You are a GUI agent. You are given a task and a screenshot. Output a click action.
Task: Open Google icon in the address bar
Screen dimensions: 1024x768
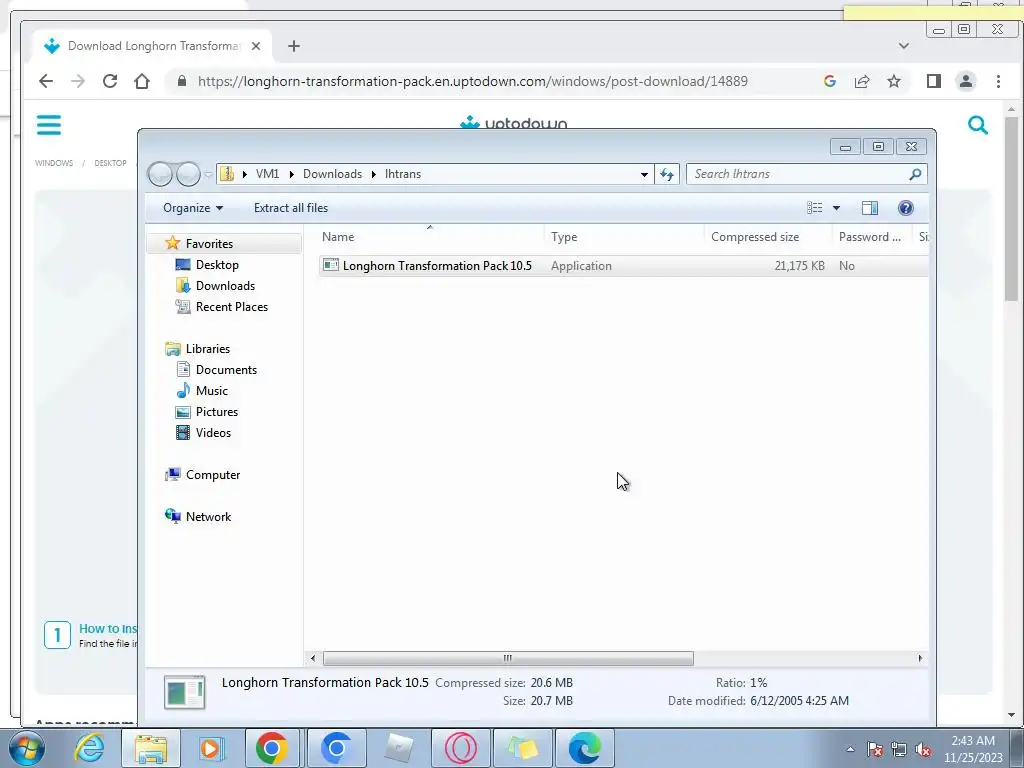pos(829,81)
